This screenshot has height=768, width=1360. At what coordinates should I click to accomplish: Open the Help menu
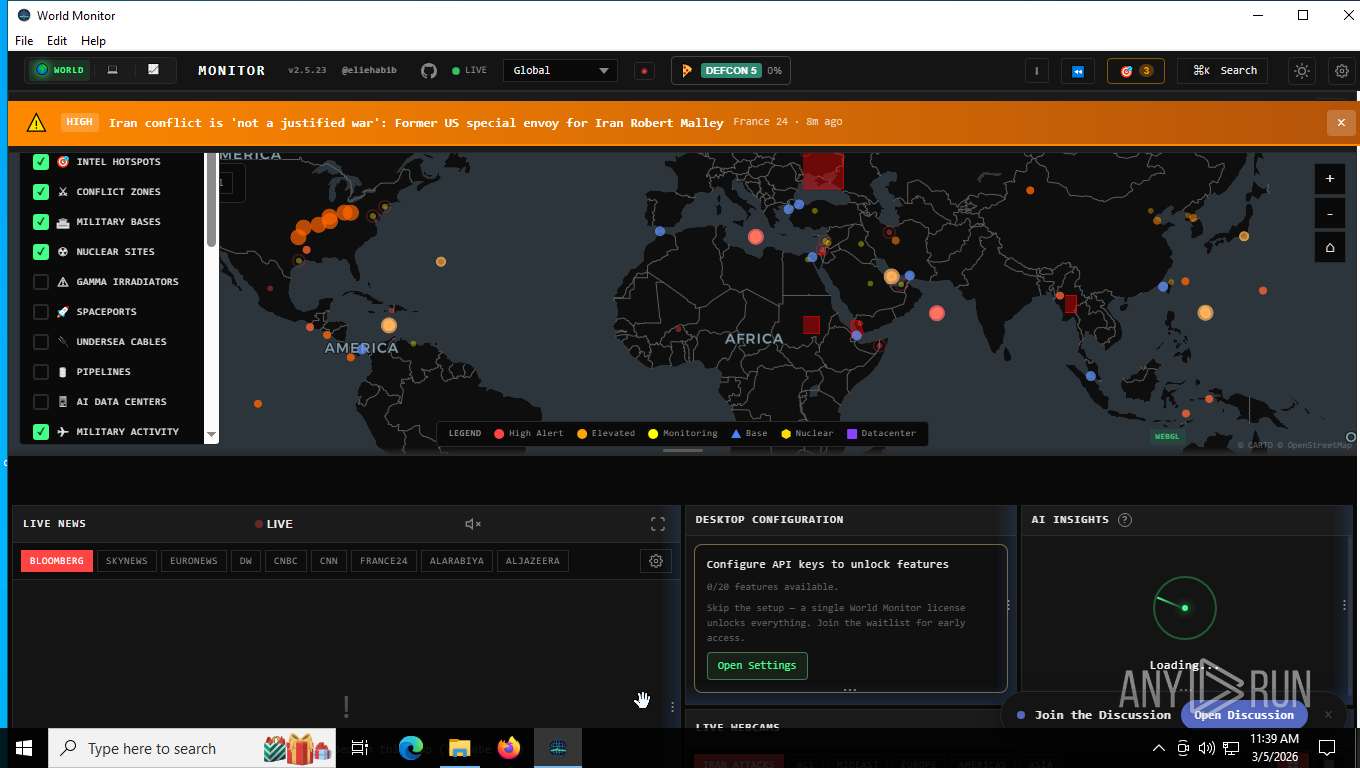pos(93,41)
